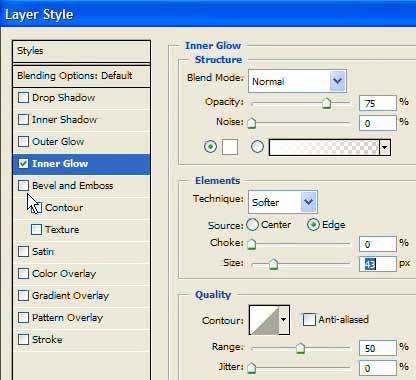
Task: Enable the Drop Shadow checkbox
Action: [x=23, y=98]
